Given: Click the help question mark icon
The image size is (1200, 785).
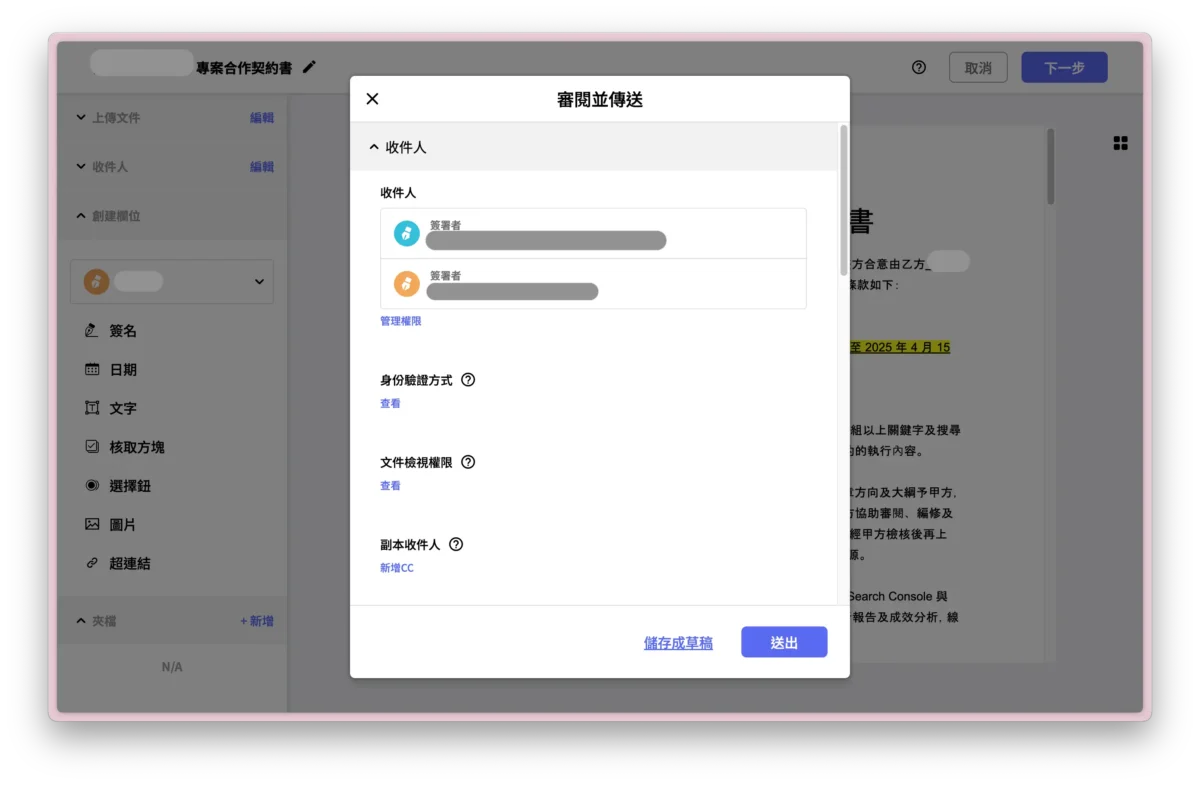Looking at the screenshot, I should click(918, 67).
